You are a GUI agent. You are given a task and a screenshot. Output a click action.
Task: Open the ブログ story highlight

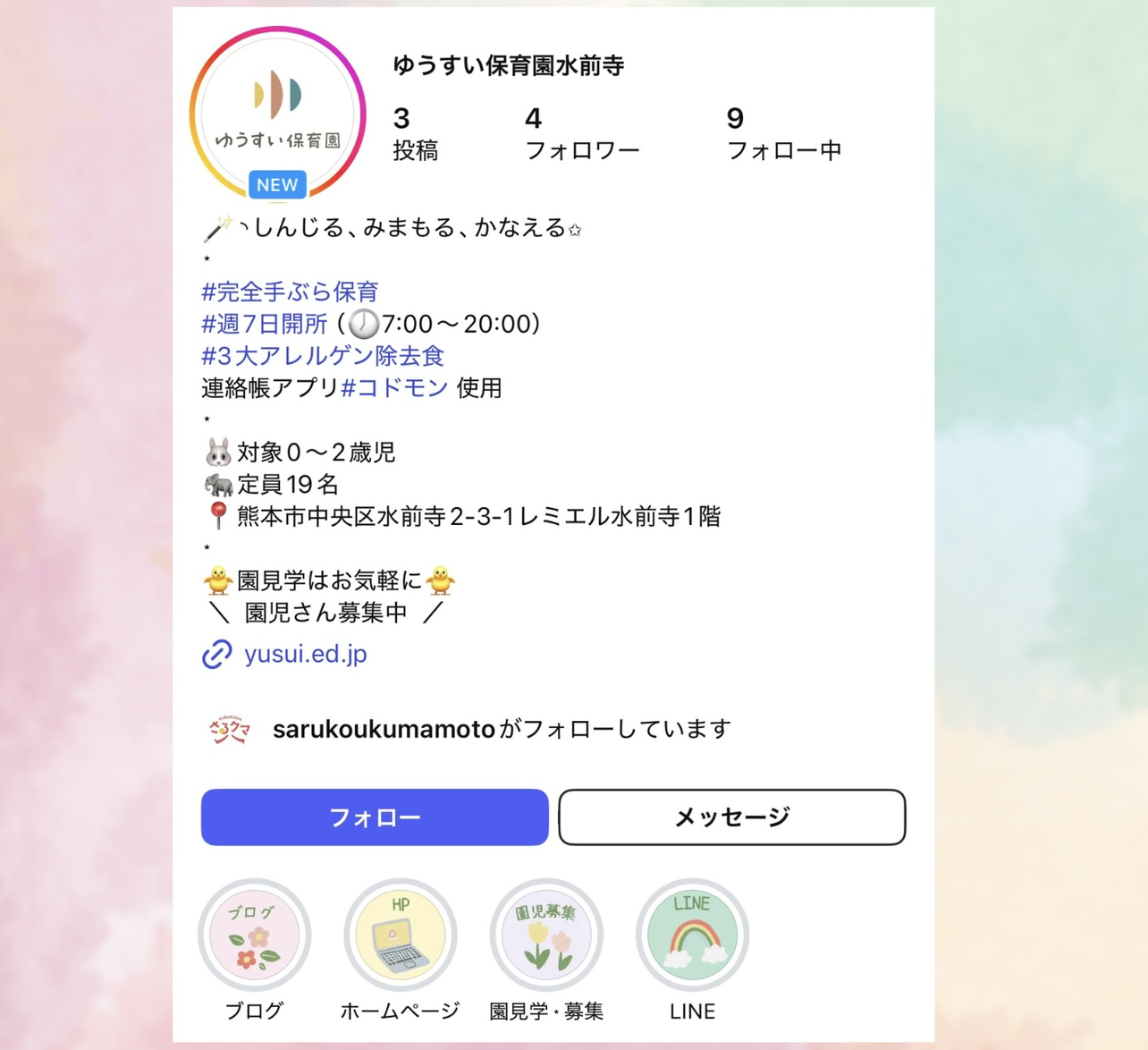click(x=255, y=935)
